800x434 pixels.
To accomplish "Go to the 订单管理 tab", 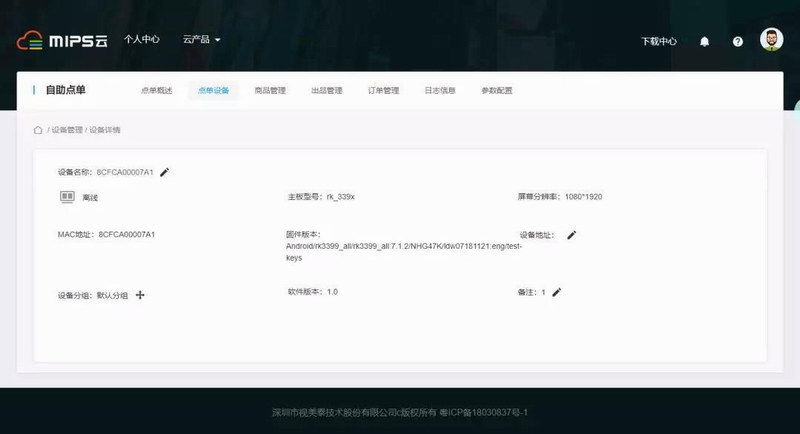I will click(384, 91).
